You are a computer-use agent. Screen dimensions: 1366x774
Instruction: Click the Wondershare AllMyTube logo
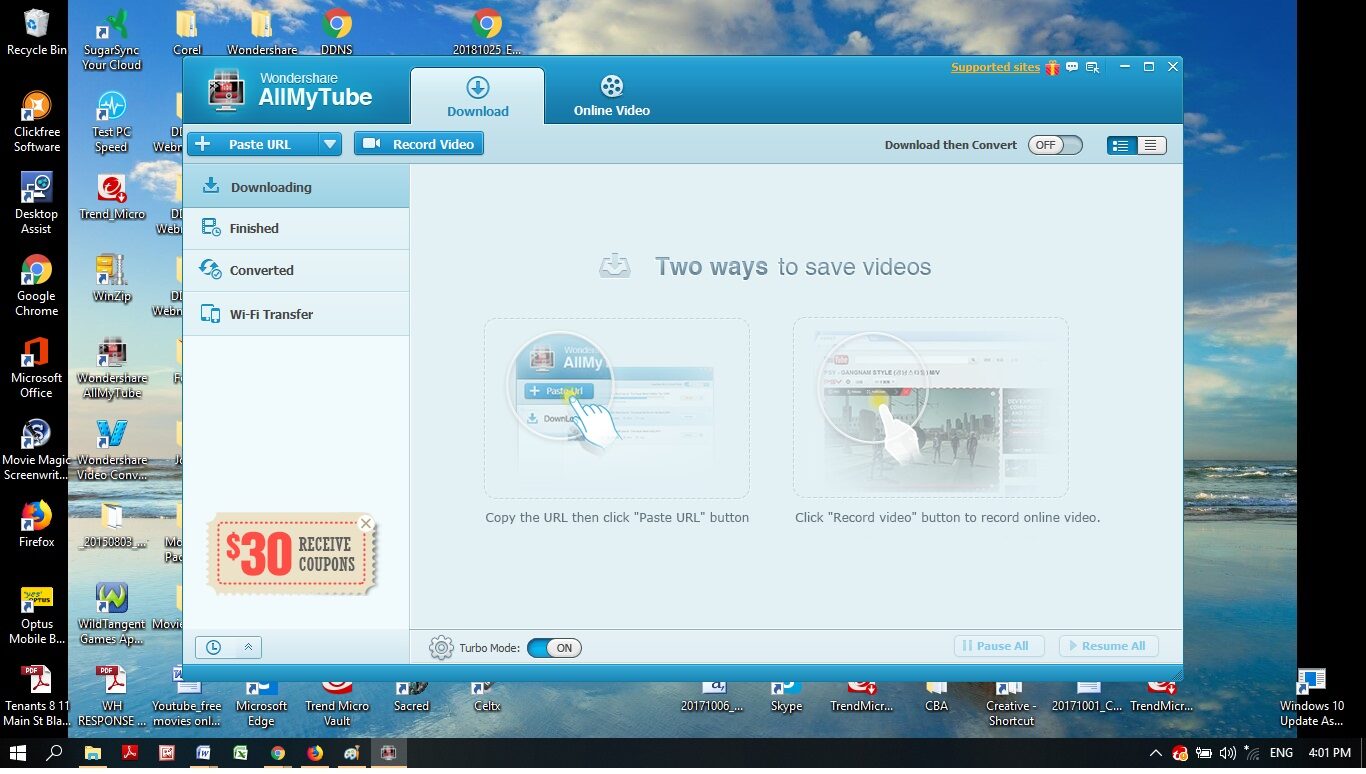coord(290,90)
